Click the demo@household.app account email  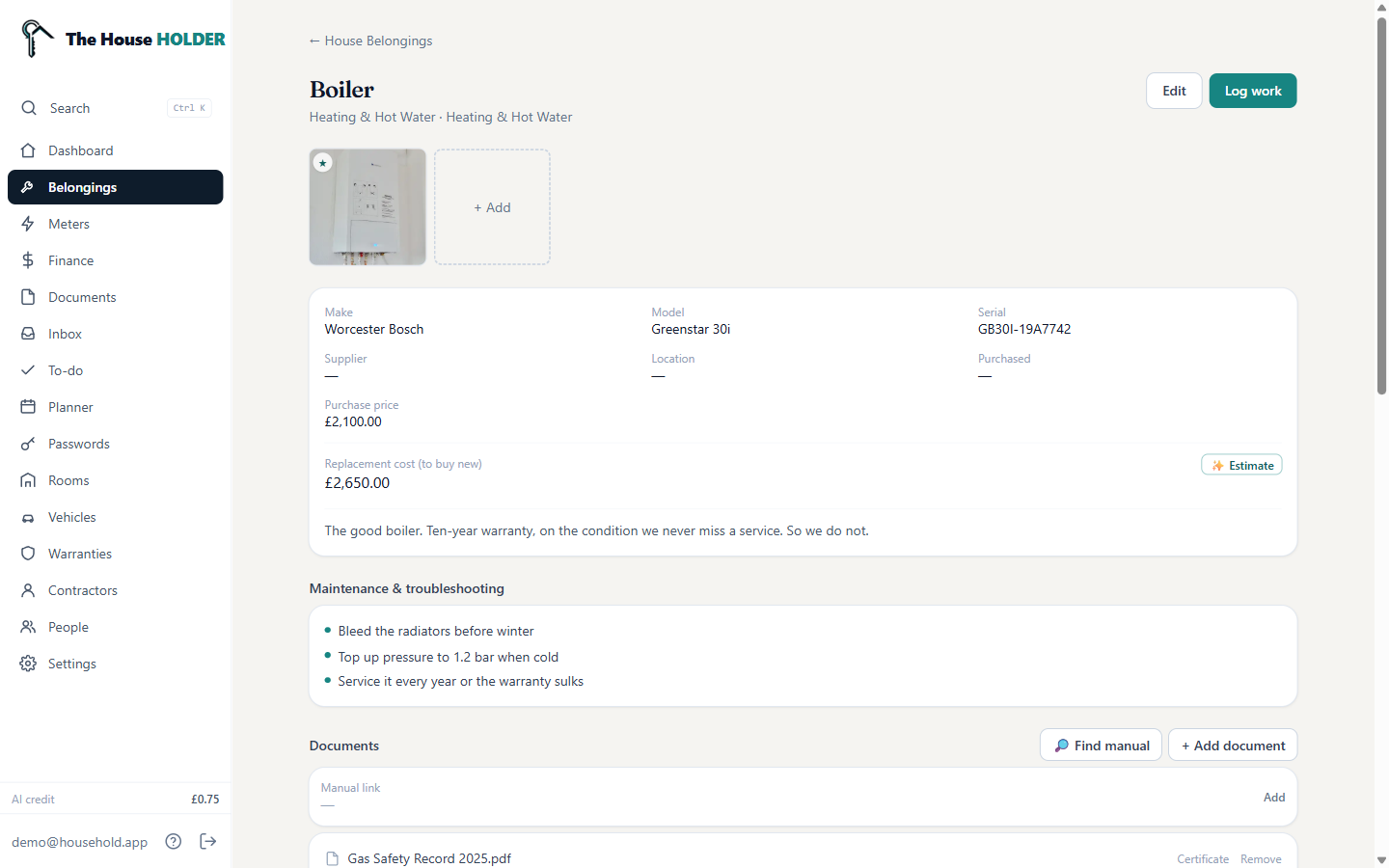pyautogui.click(x=79, y=842)
